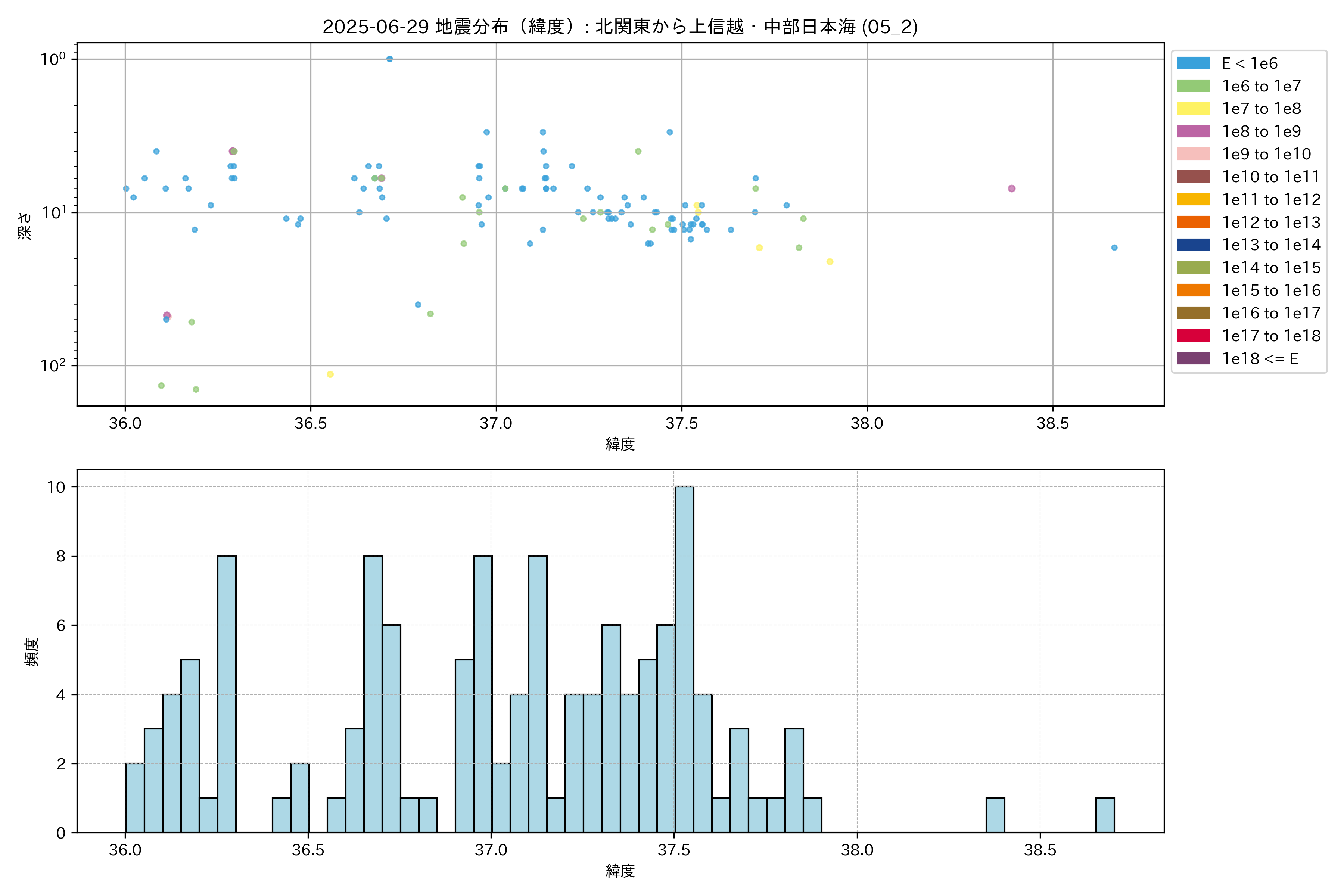
Task: Click the chart title text at top
Action: [x=620, y=27]
